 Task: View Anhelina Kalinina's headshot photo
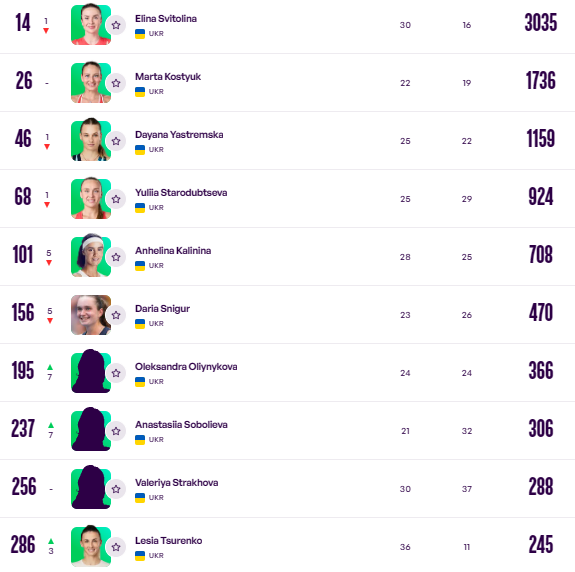[91, 255]
